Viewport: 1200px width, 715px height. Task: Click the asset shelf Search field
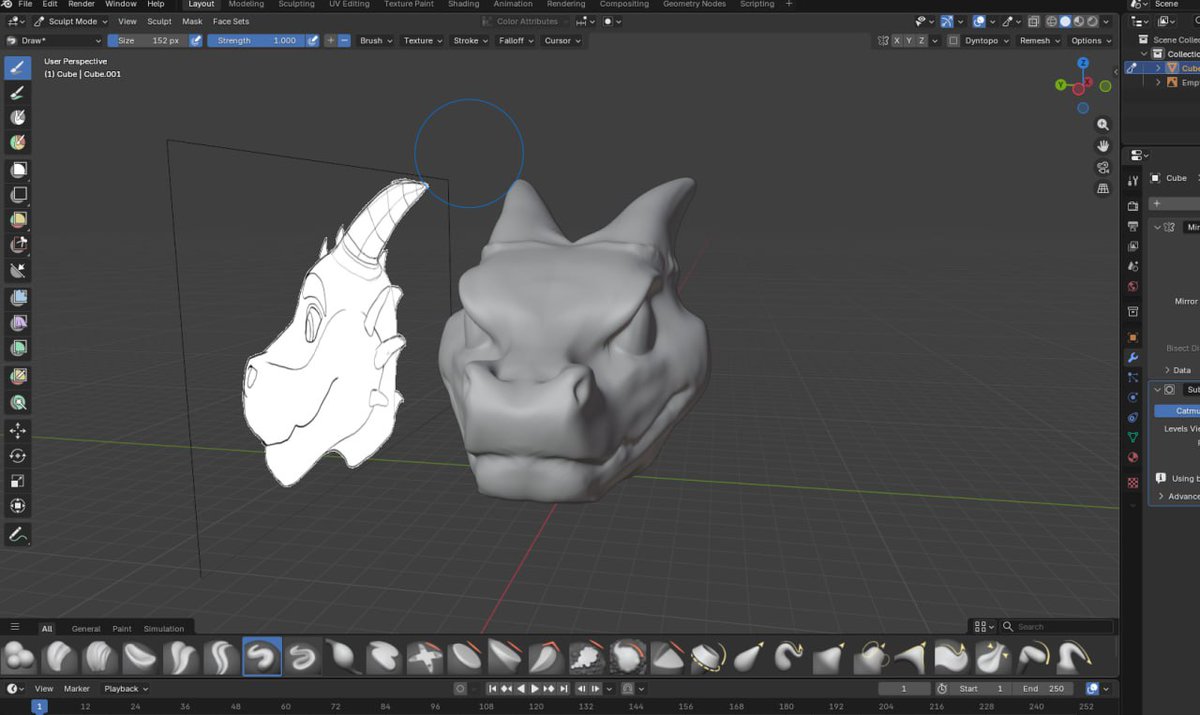tap(1057, 627)
